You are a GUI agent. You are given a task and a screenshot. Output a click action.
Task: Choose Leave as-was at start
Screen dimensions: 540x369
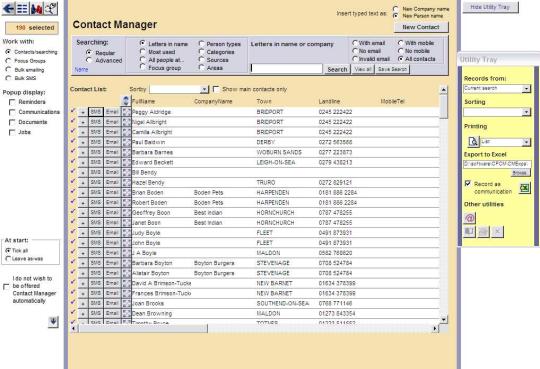point(8,259)
